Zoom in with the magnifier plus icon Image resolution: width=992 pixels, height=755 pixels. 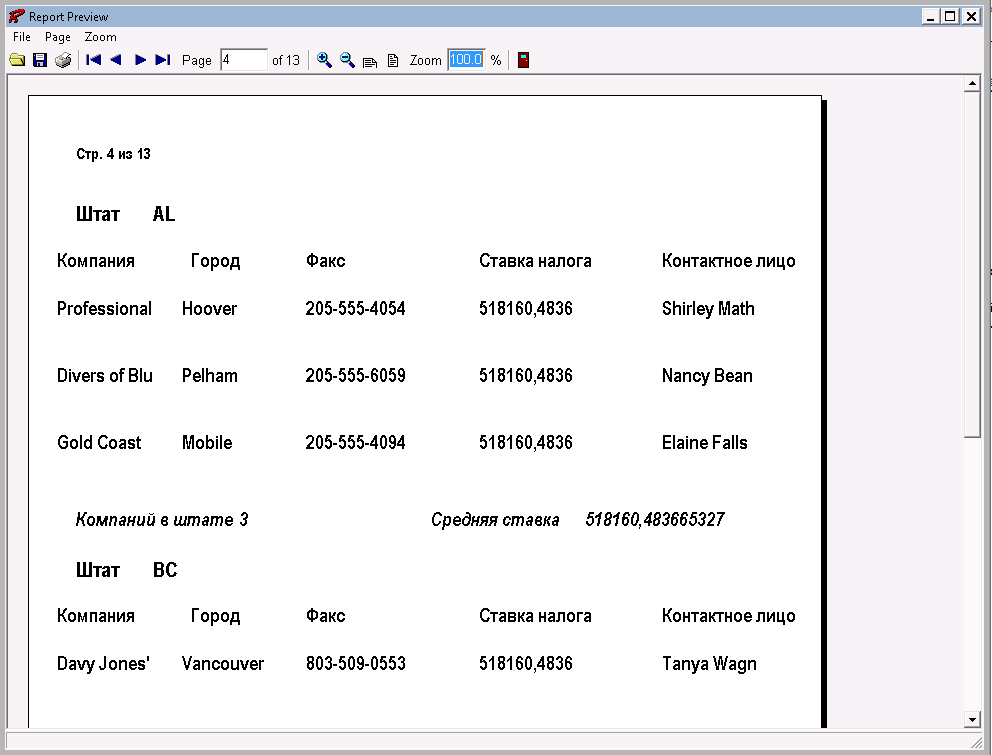(324, 60)
